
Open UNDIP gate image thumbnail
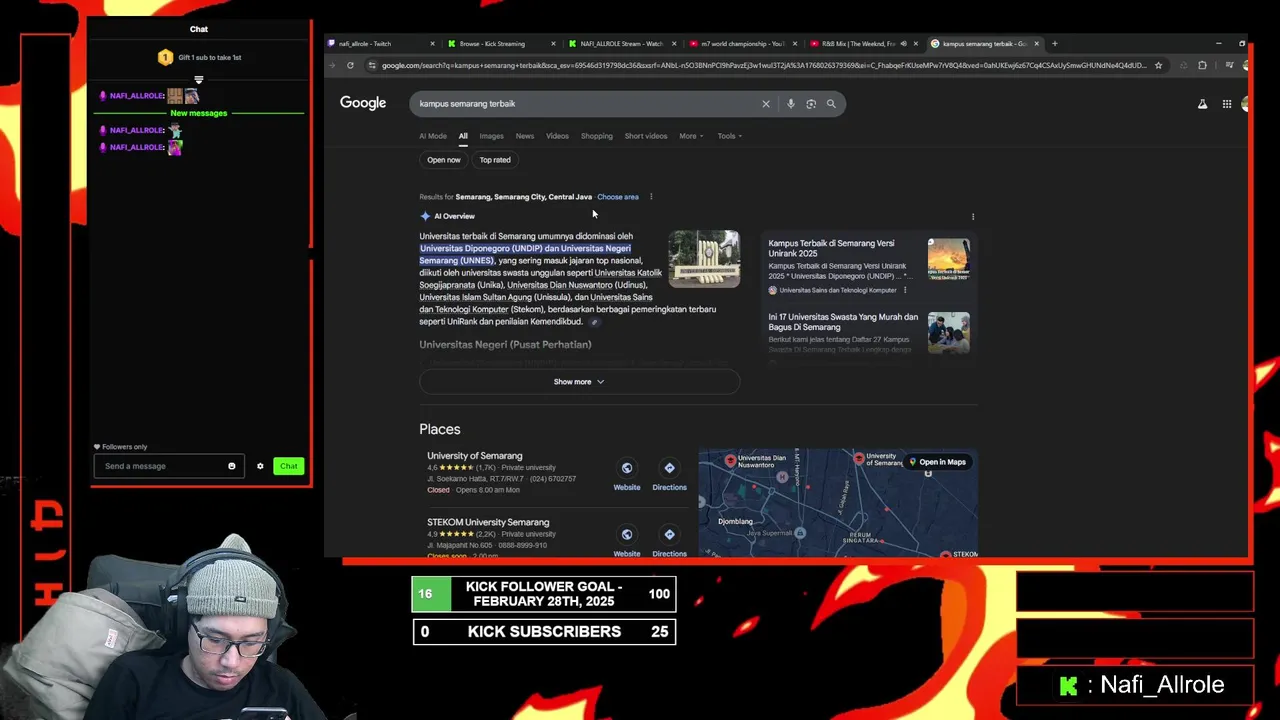(704, 259)
